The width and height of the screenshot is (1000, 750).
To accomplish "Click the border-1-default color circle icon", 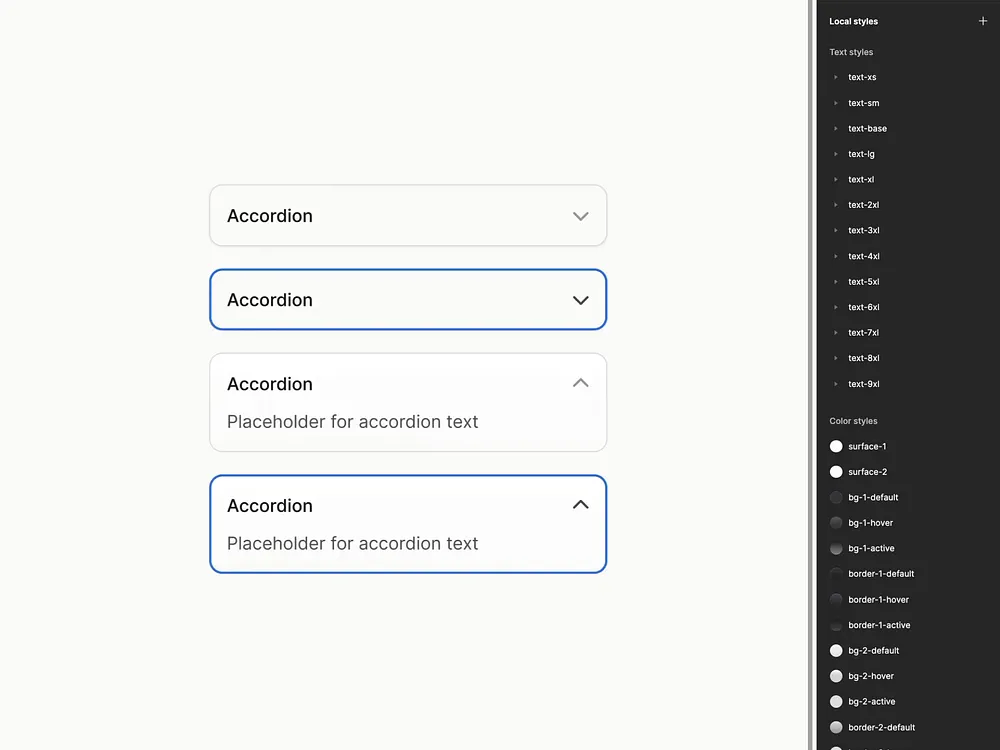I will [x=836, y=573].
